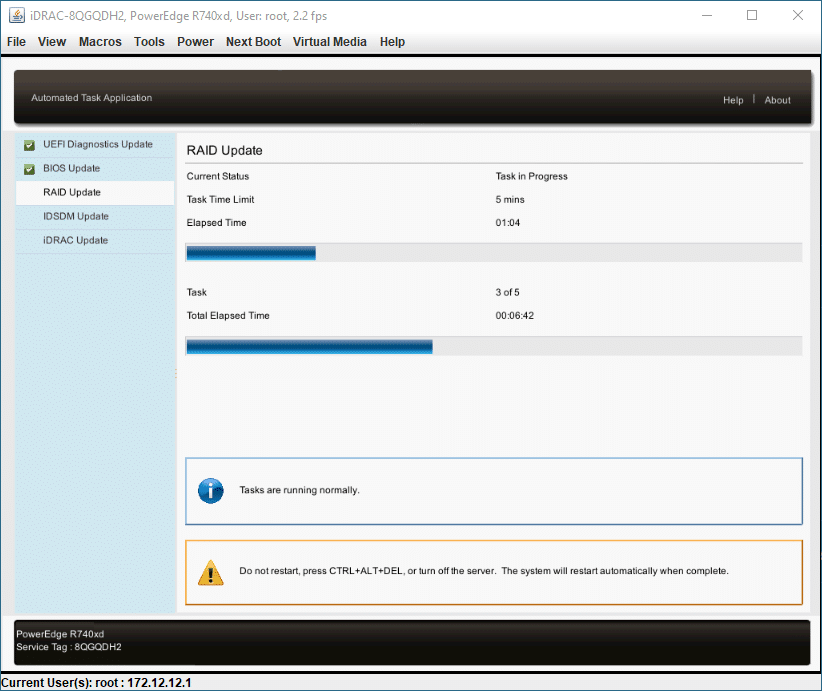Click the '01:04' elapsed time value
Image resolution: width=822 pixels, height=691 pixels.
508,223
